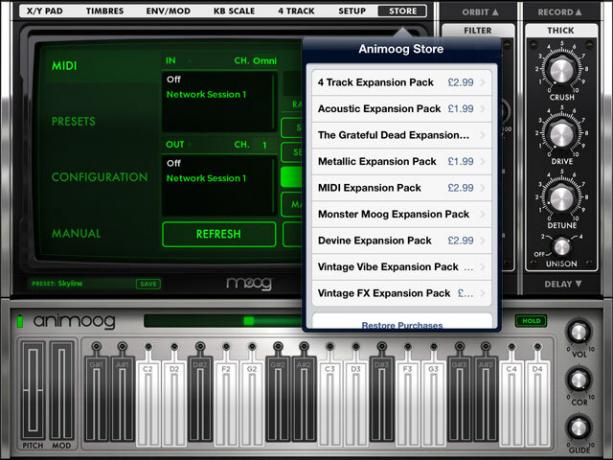This screenshot has width=613, height=460.
Task: Select Network Session 1 under MIDI IN
Action: 206,94
